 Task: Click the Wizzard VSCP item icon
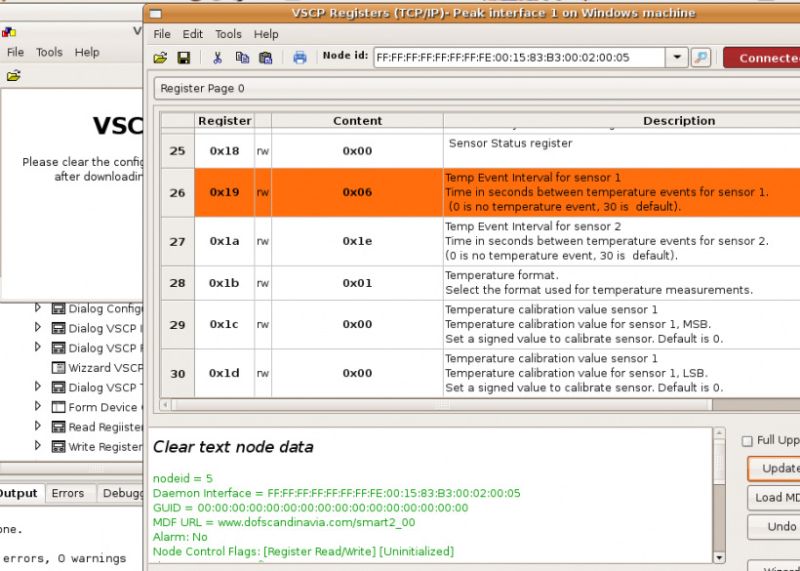click(59, 368)
